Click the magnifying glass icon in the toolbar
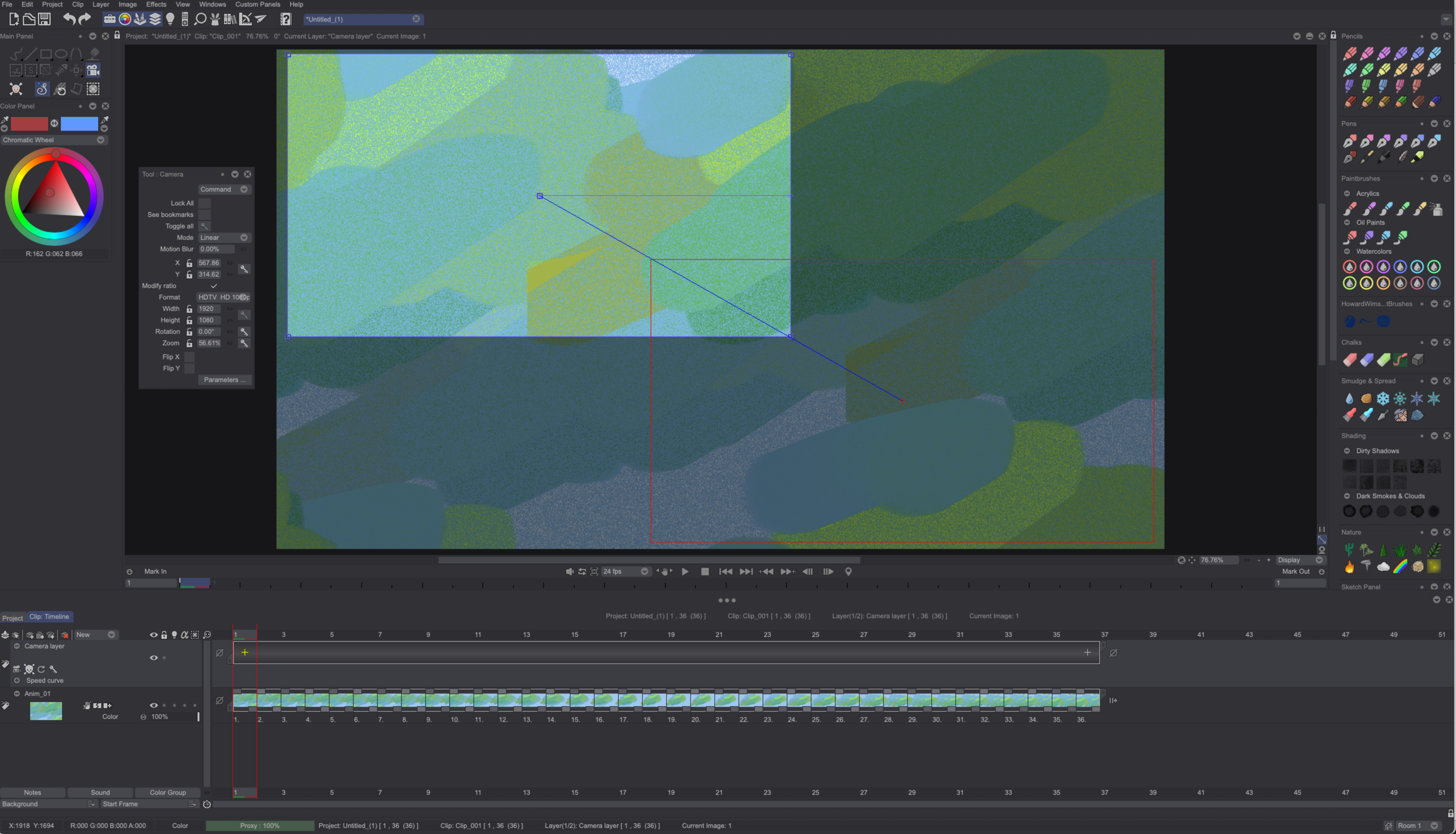Image resolution: width=1456 pixels, height=834 pixels. click(x=200, y=19)
